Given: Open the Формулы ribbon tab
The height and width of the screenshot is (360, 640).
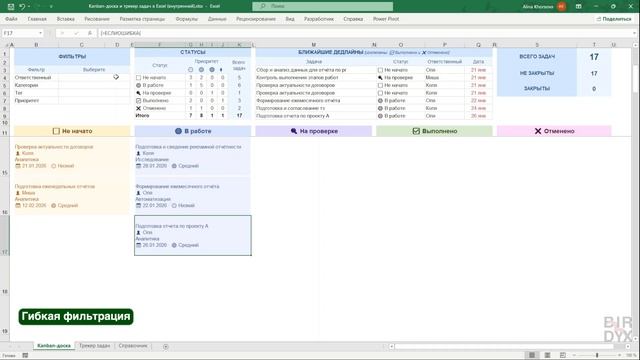Looking at the screenshot, I should [187, 19].
